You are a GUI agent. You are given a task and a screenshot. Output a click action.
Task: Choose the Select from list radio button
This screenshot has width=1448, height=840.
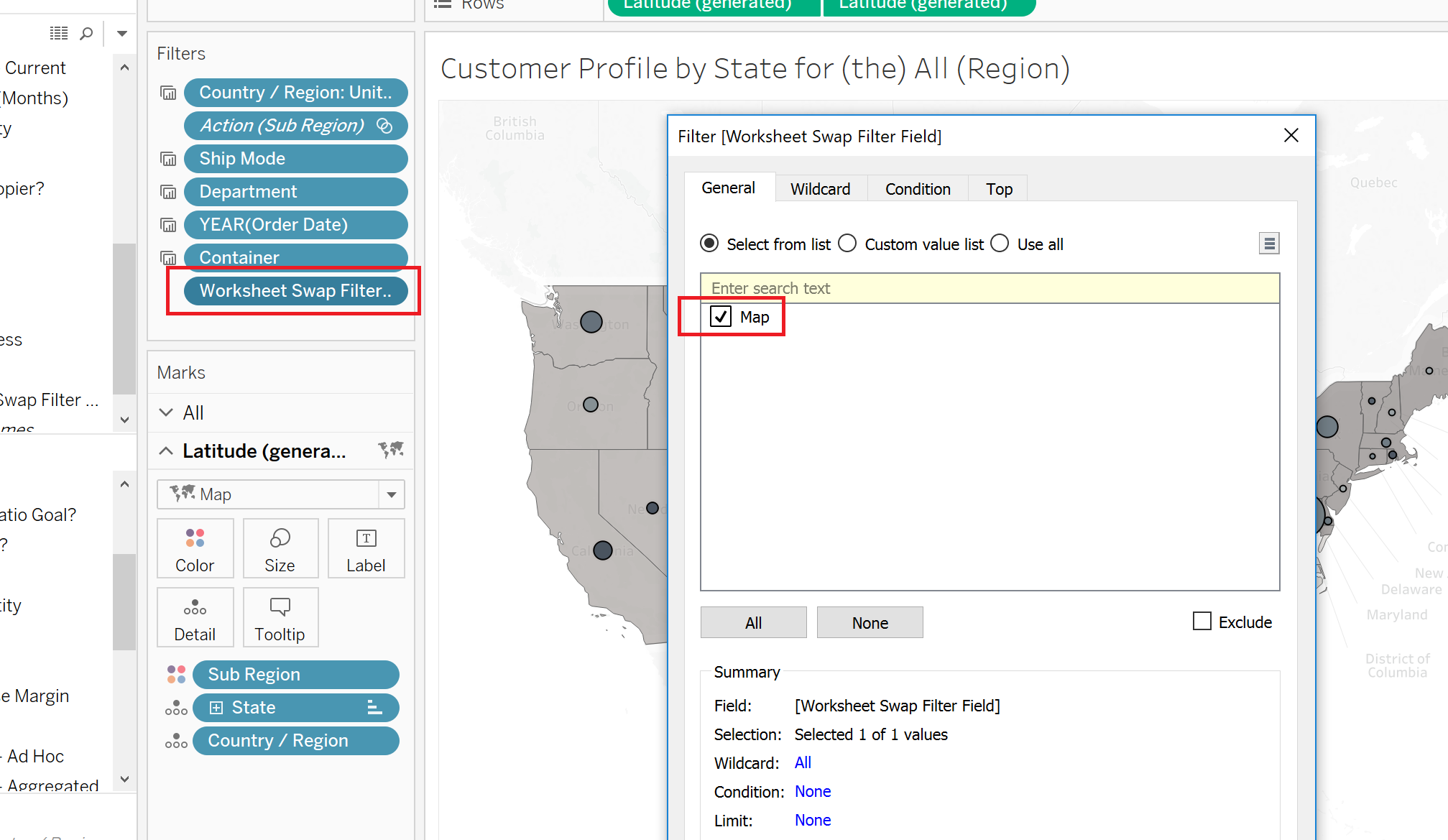point(709,244)
